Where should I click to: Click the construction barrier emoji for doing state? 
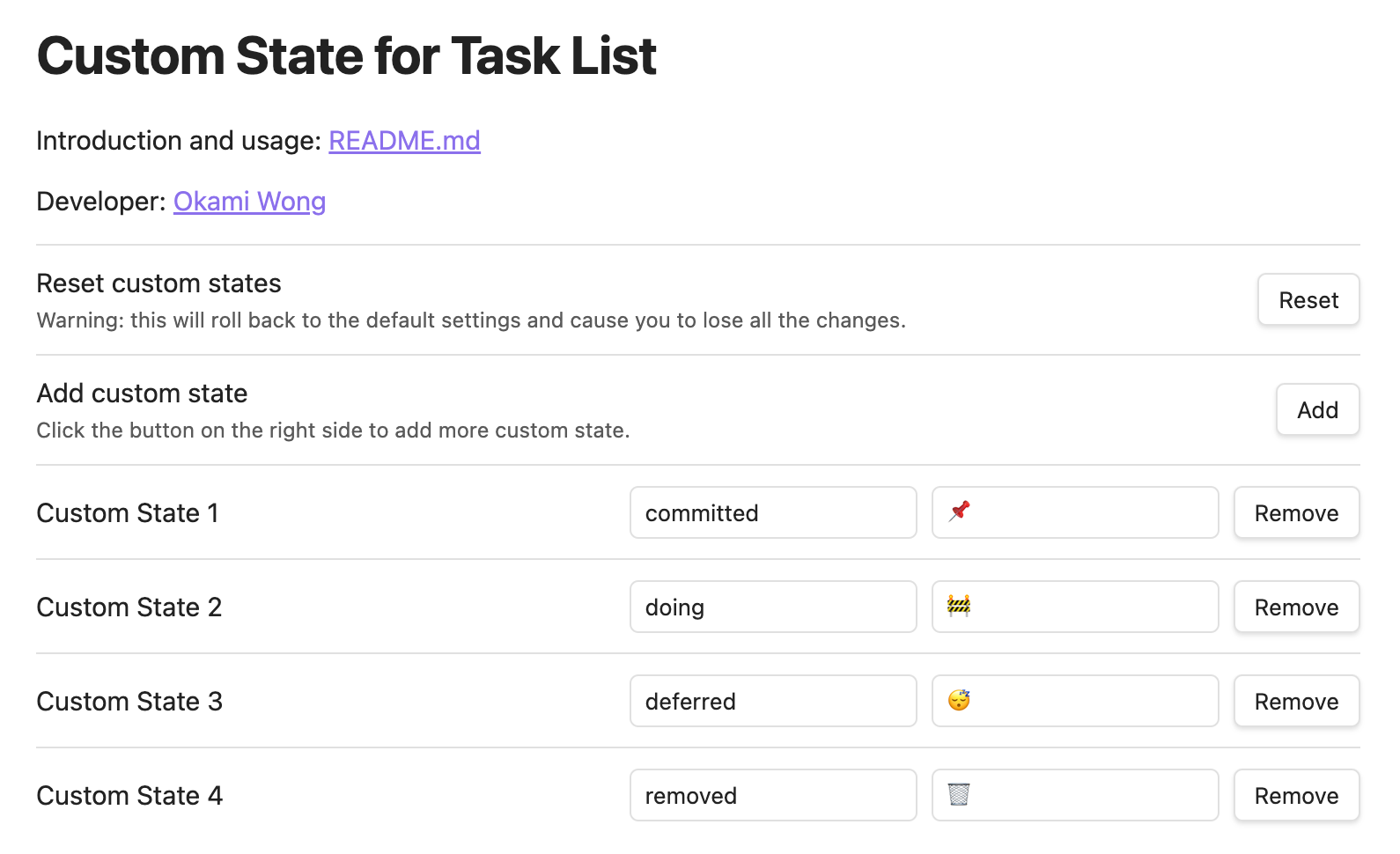[x=959, y=606]
